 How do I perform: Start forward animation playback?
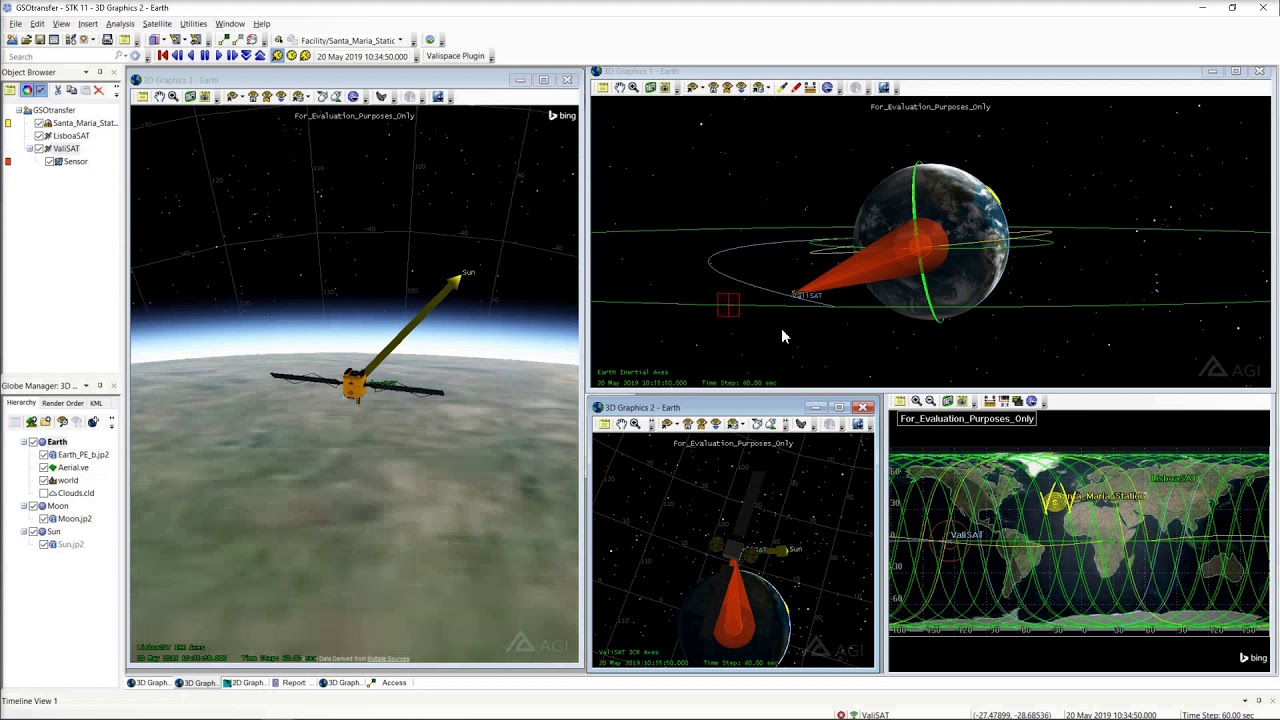click(x=219, y=56)
